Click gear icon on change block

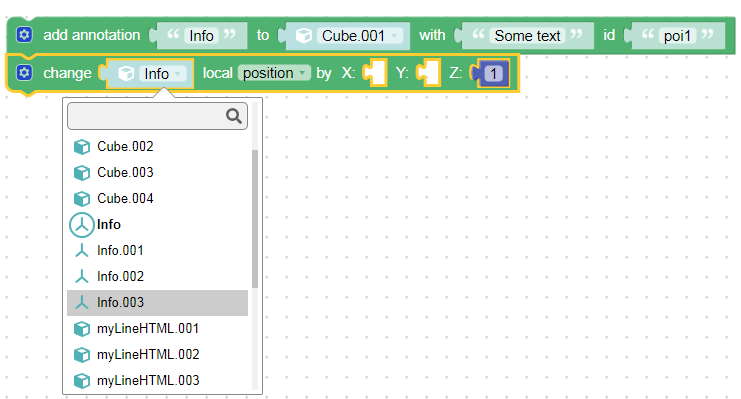click(x=24, y=73)
